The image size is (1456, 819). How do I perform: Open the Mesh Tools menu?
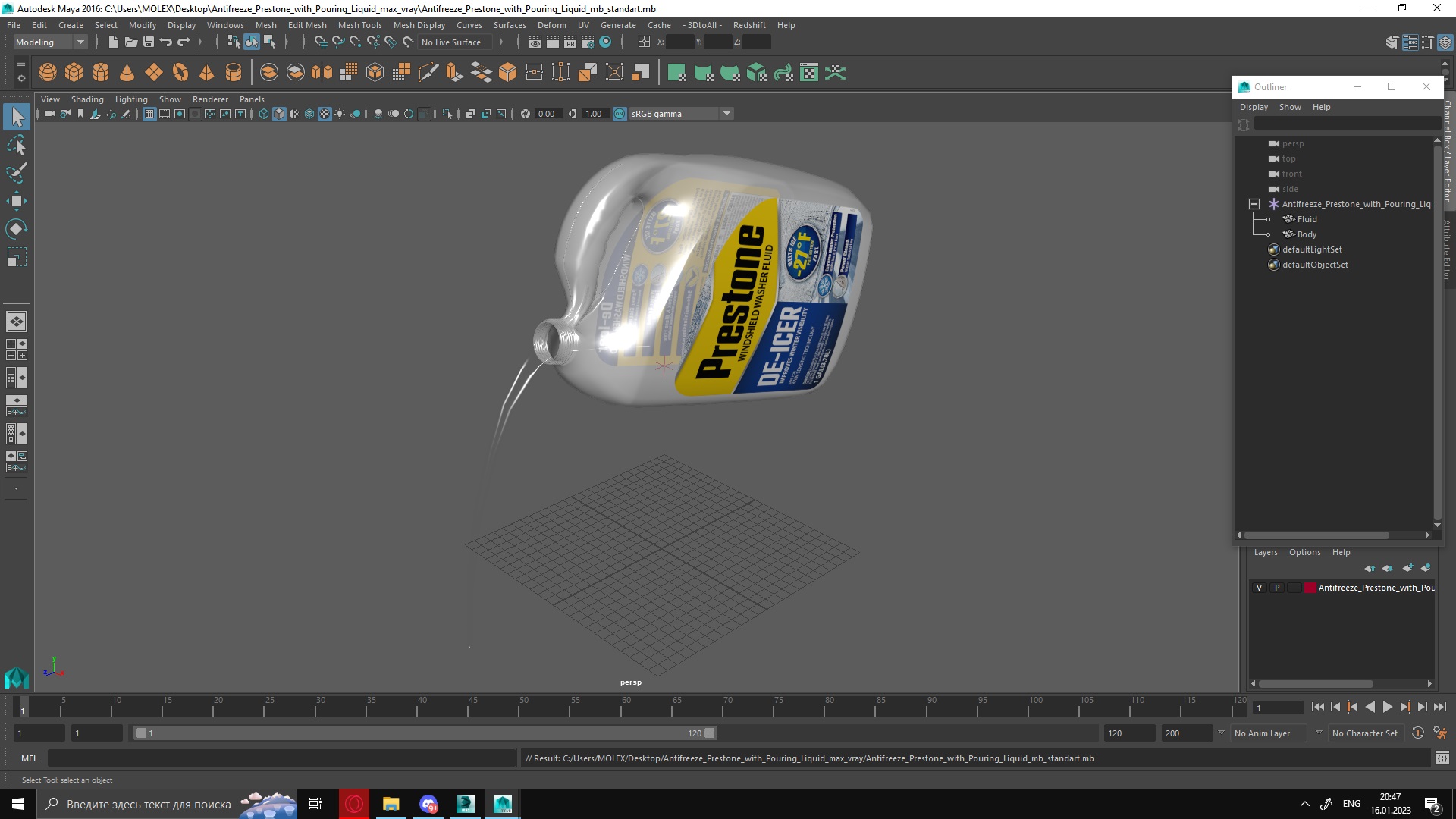(x=360, y=25)
